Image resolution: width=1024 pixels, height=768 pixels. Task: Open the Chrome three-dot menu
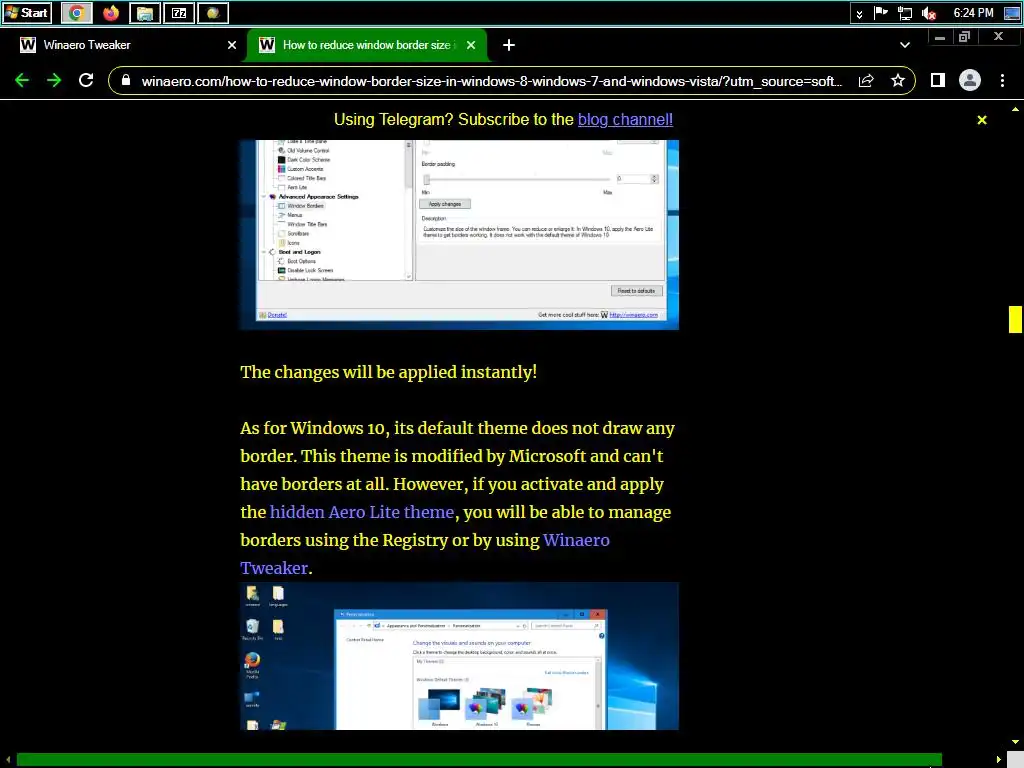[x=1002, y=80]
